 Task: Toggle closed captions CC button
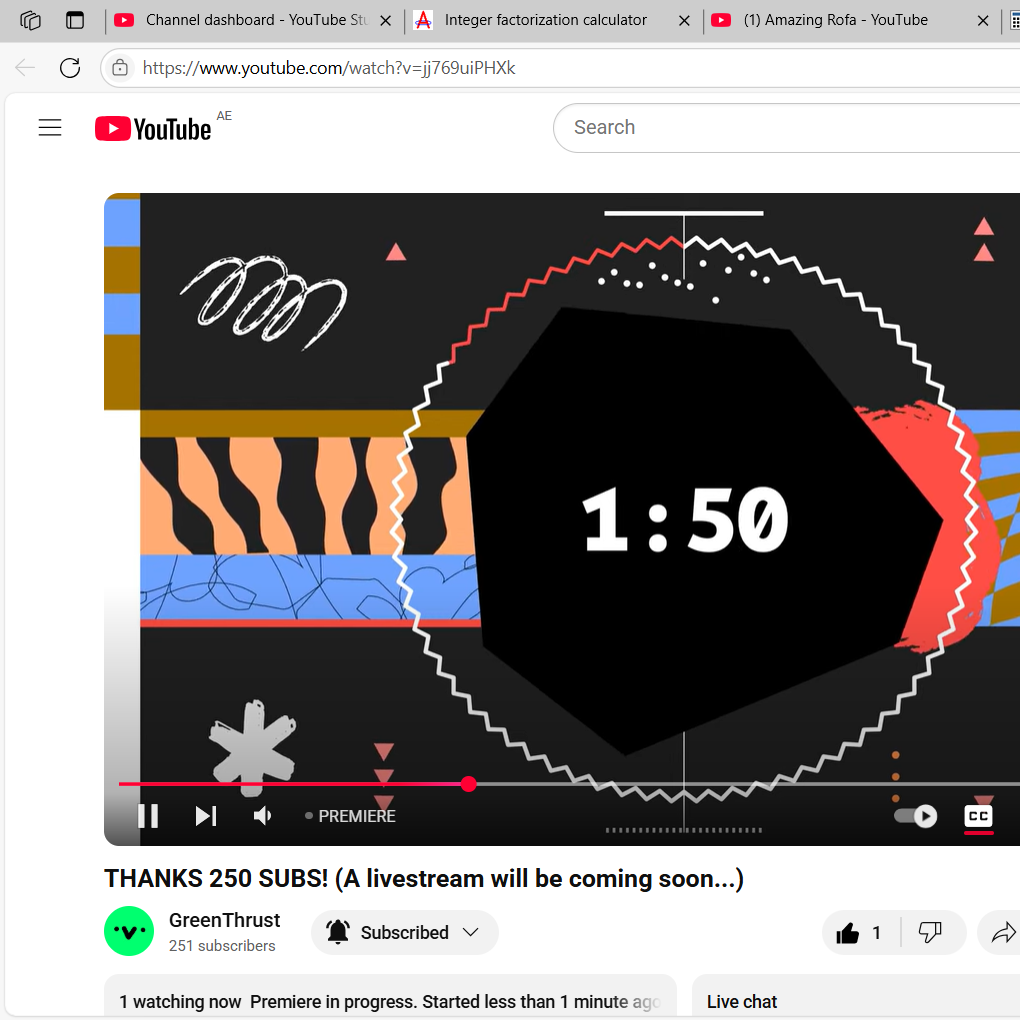978,816
